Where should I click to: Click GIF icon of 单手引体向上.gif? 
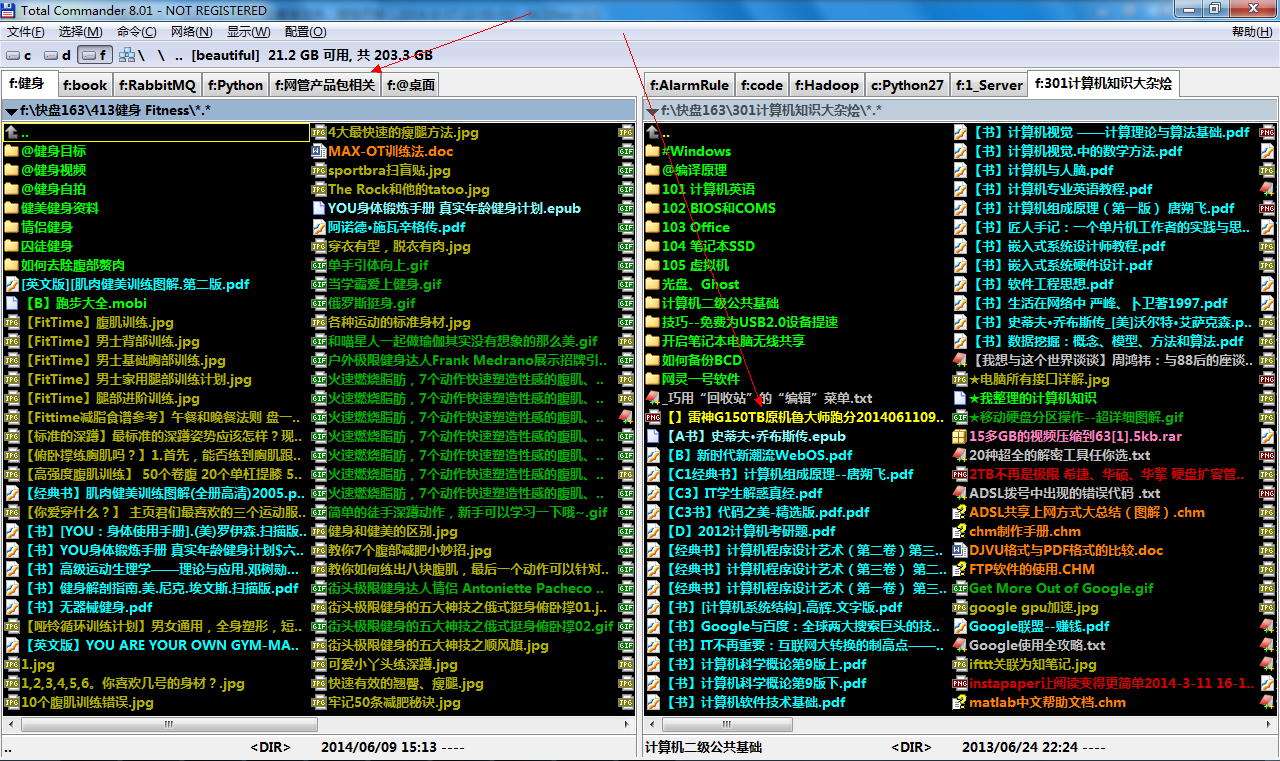[x=319, y=265]
